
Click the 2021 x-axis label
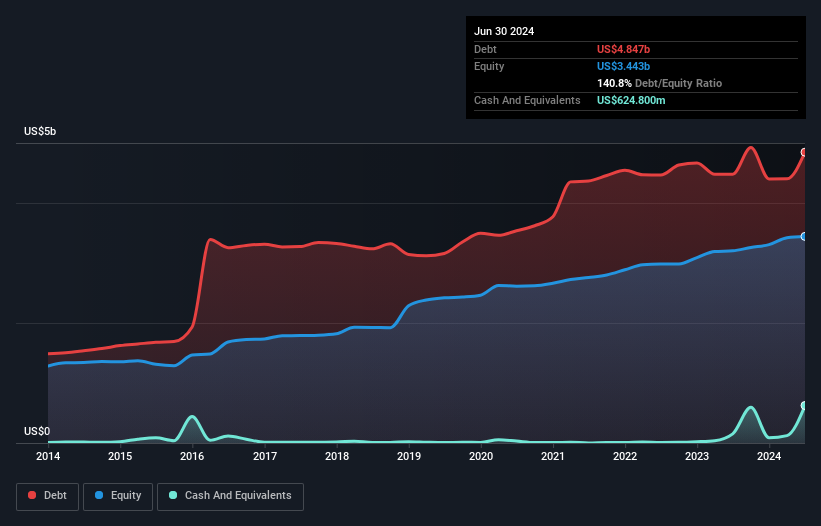553,456
